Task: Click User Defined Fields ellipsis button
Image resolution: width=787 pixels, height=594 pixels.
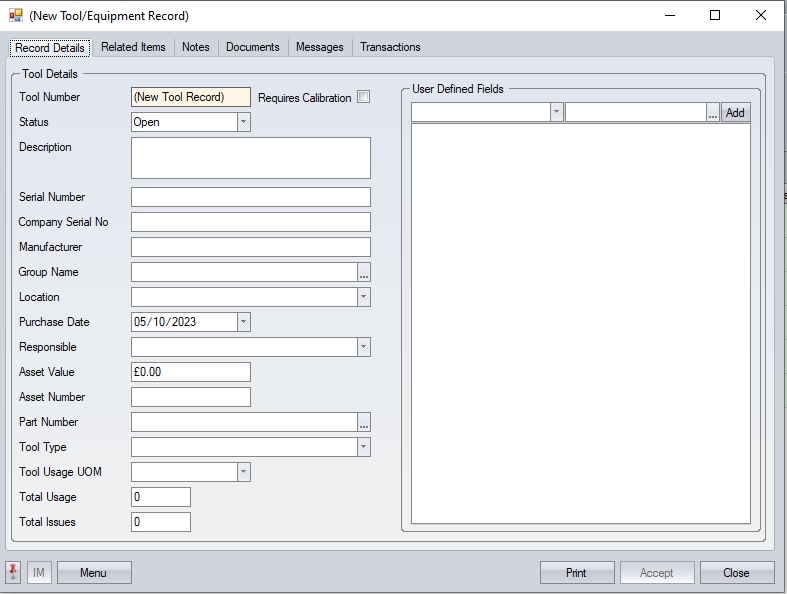Action: pos(713,113)
